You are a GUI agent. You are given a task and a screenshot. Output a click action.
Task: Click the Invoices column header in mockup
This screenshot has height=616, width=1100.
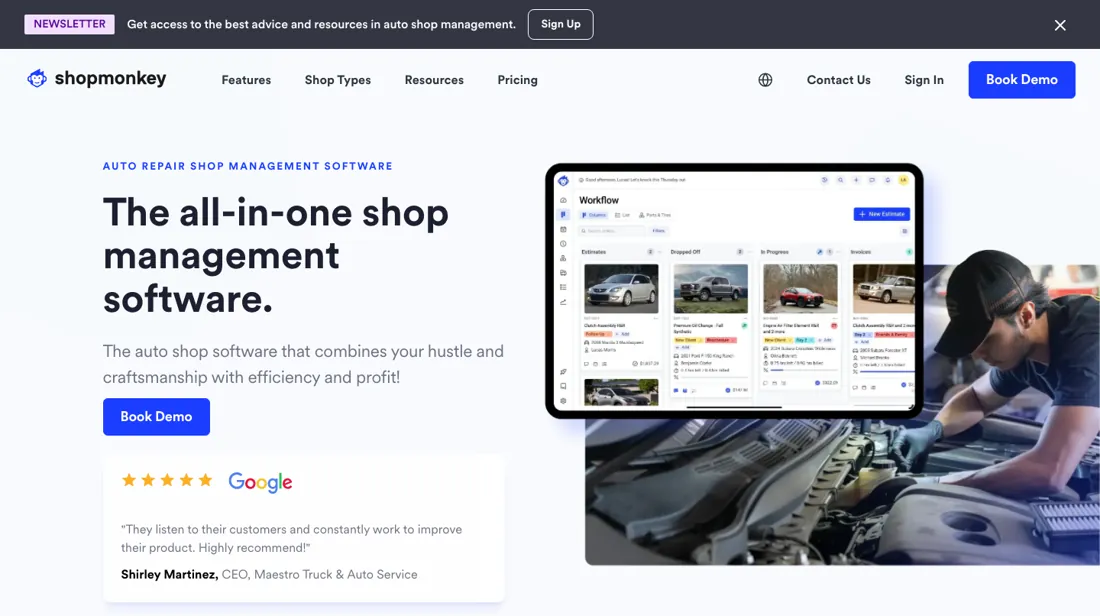[861, 252]
